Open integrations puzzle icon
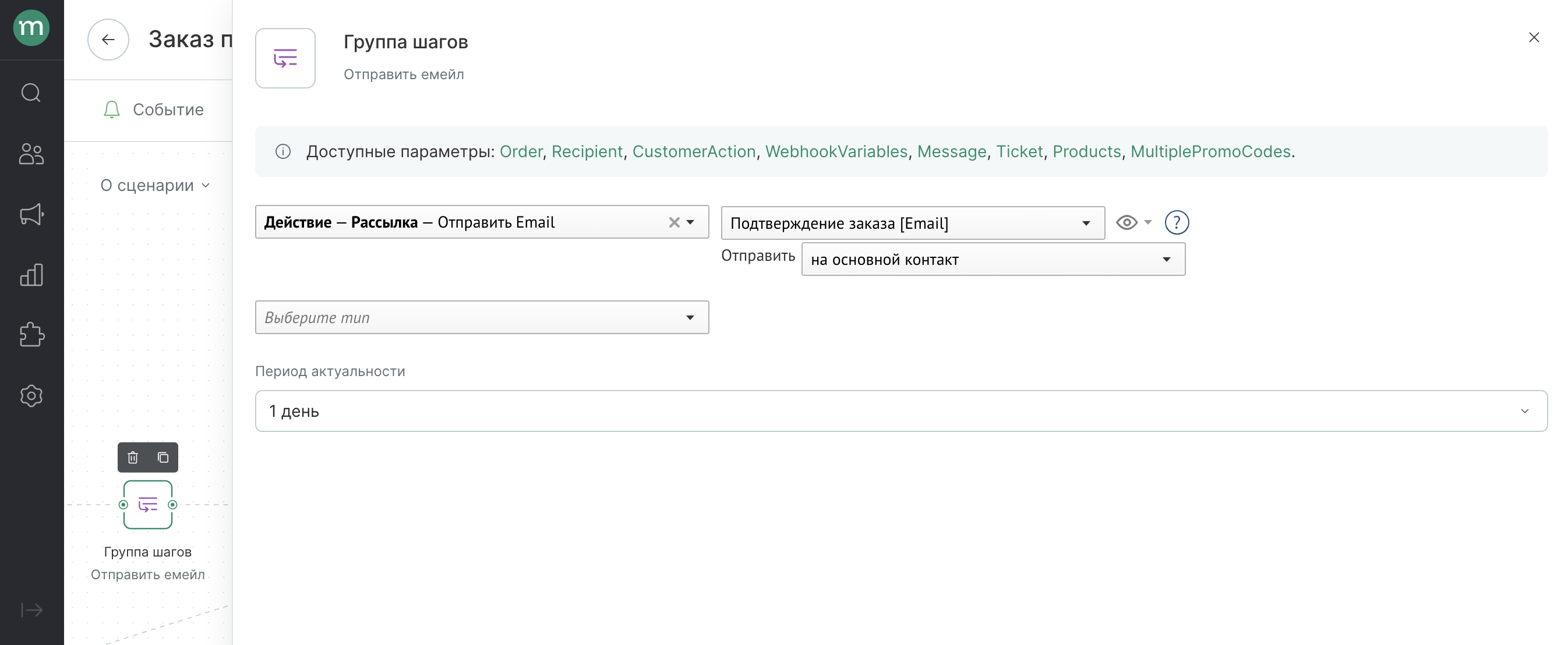Screen dimensions: 1568x645 click(x=31, y=335)
